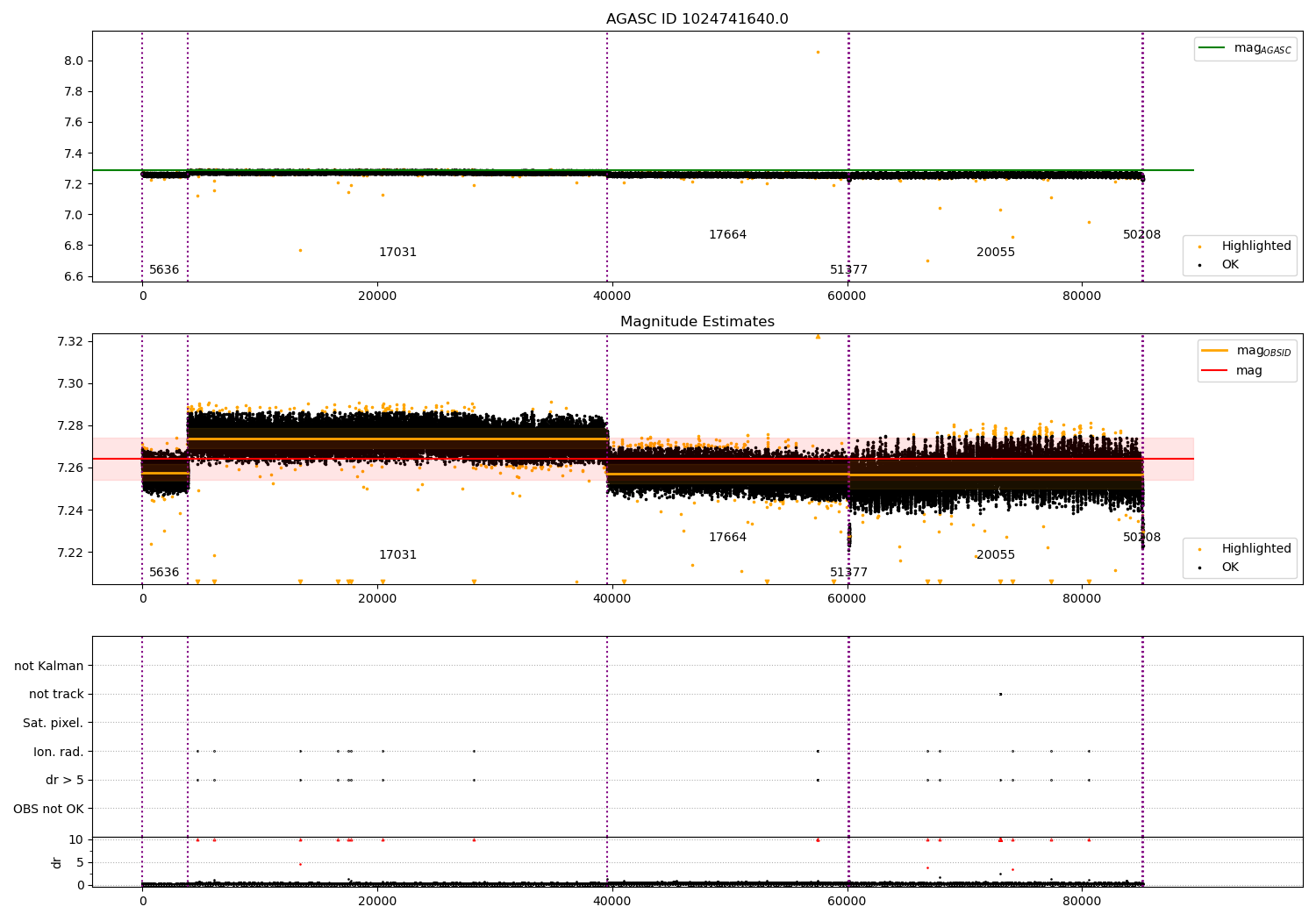1316x921 pixels.
Task: Click the 40000 x-tick under the AGASC plot
Action: tap(612, 296)
